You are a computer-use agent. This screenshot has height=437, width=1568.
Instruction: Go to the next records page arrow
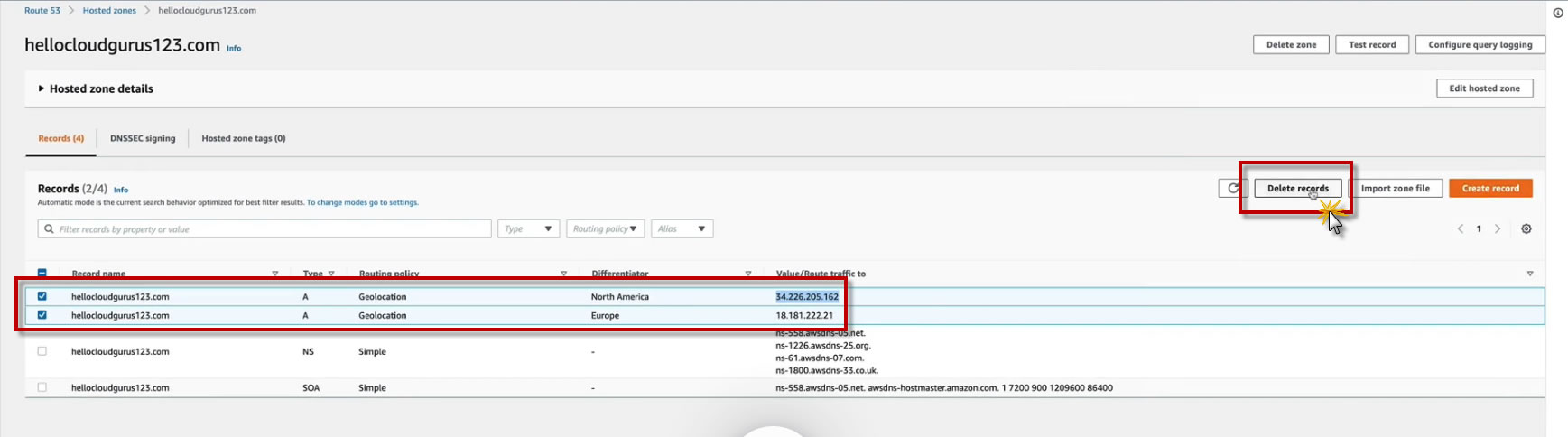click(x=1498, y=229)
